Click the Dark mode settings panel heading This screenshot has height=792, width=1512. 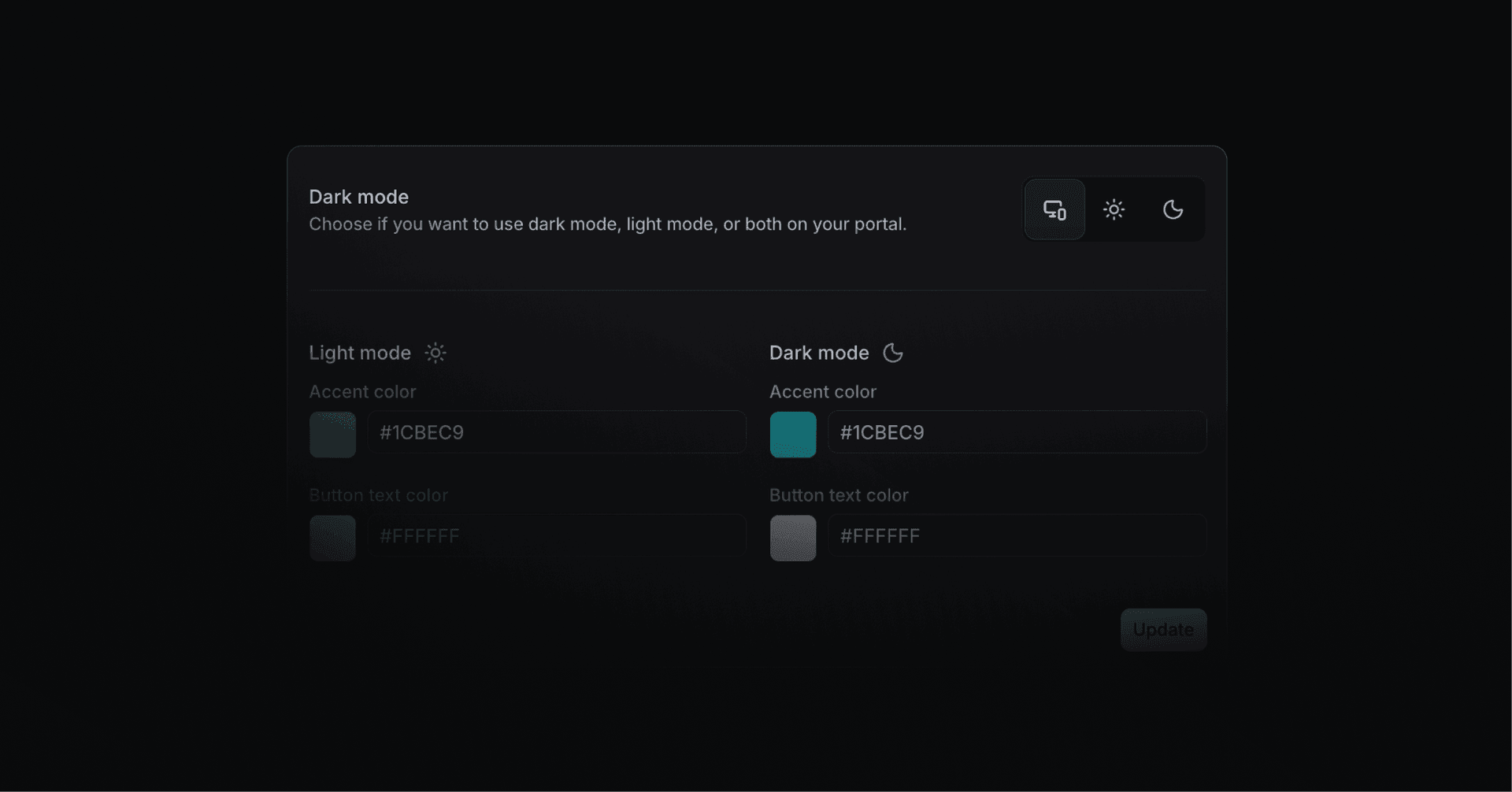coord(359,197)
